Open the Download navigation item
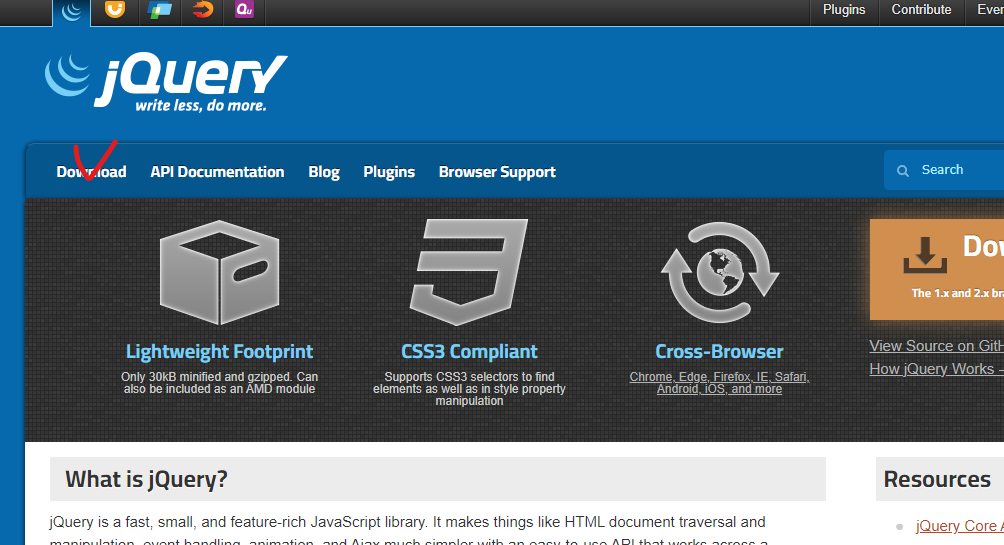 click(x=91, y=172)
